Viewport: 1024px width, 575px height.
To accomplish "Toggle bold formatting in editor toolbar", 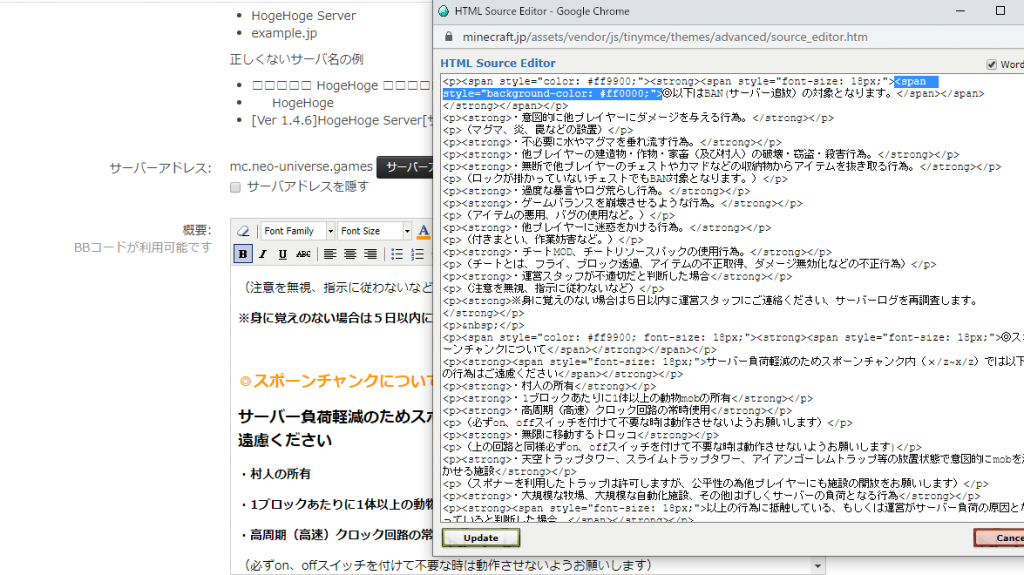I will [243, 254].
